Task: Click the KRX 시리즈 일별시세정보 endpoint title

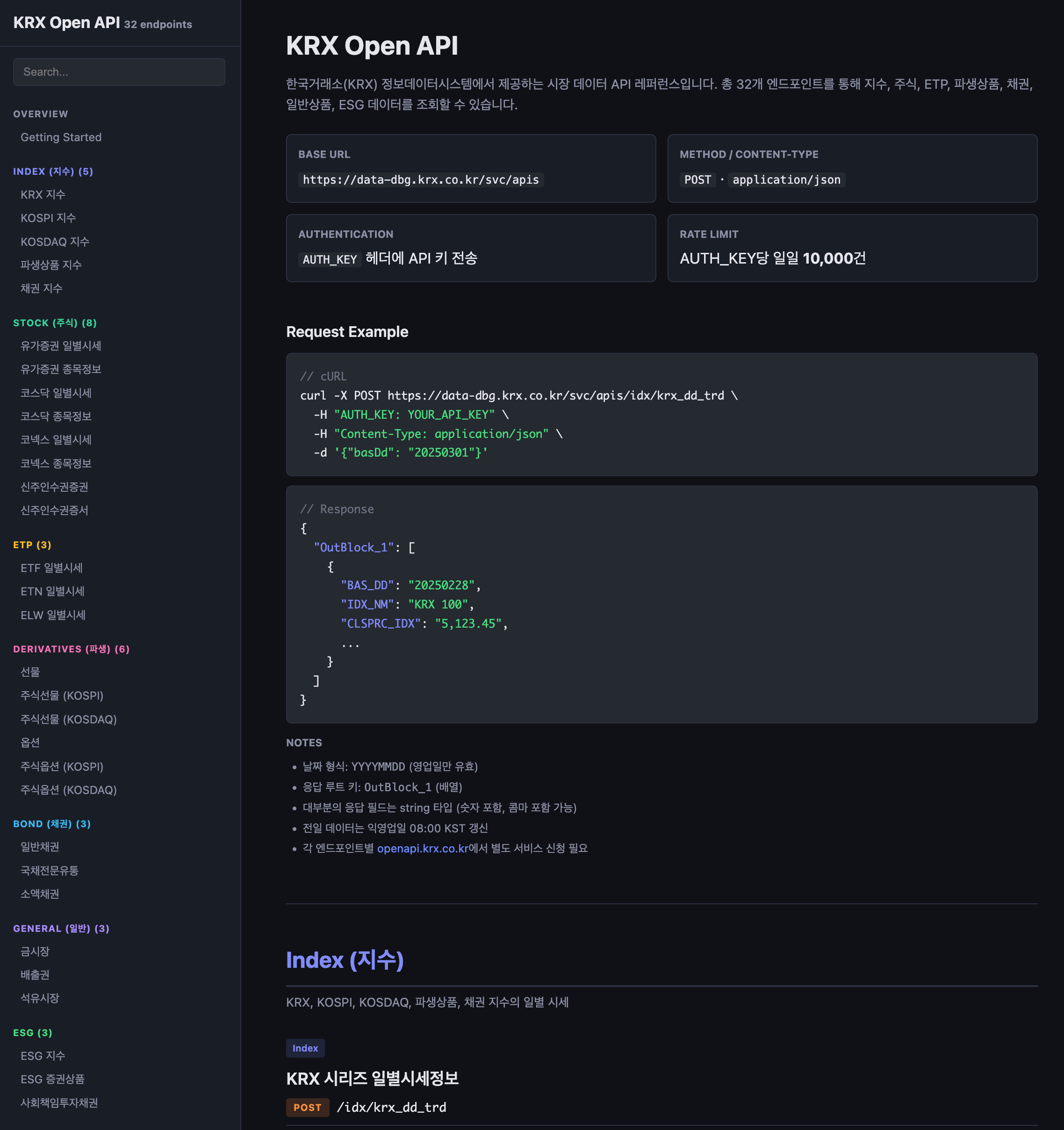Action: [x=372, y=1078]
